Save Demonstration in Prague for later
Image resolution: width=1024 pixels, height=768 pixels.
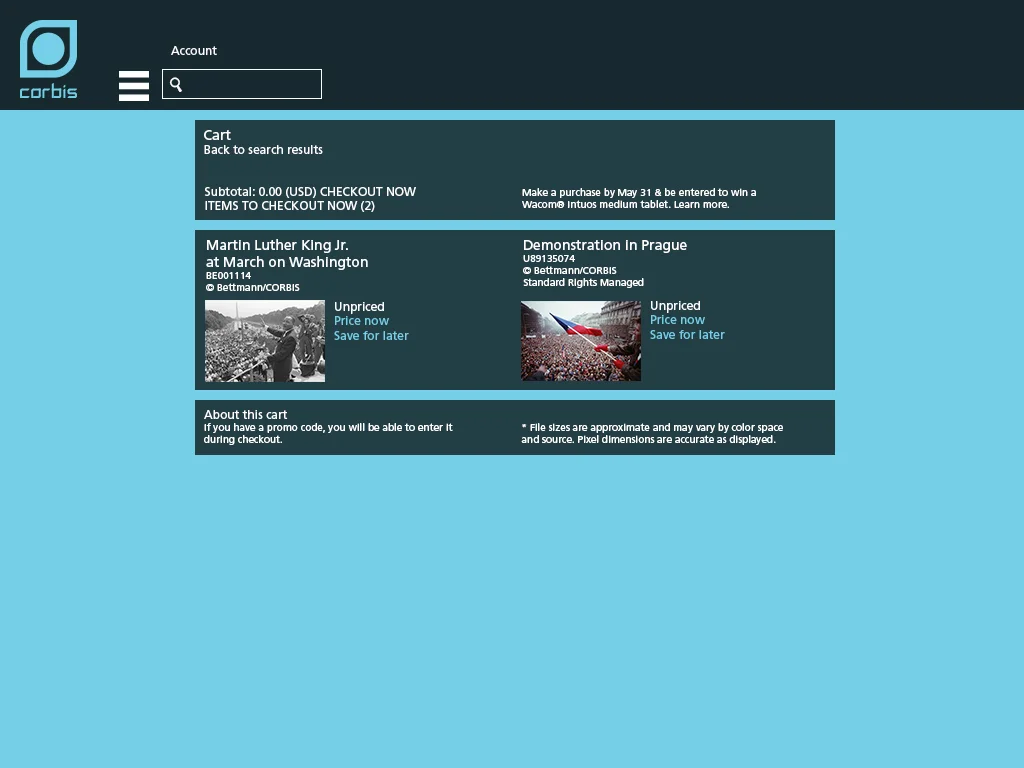tap(687, 334)
